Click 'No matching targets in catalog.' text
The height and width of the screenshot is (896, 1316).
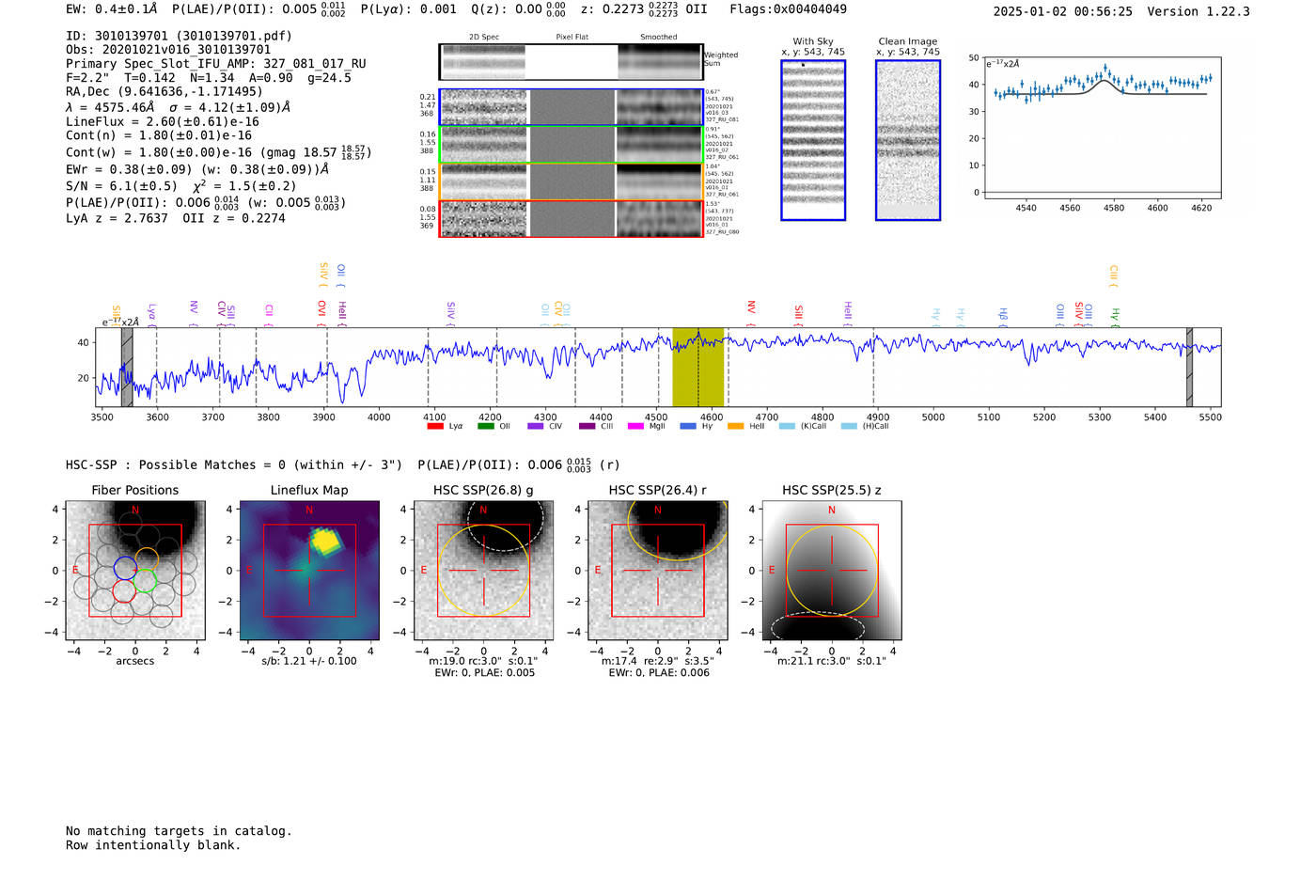pos(179,831)
